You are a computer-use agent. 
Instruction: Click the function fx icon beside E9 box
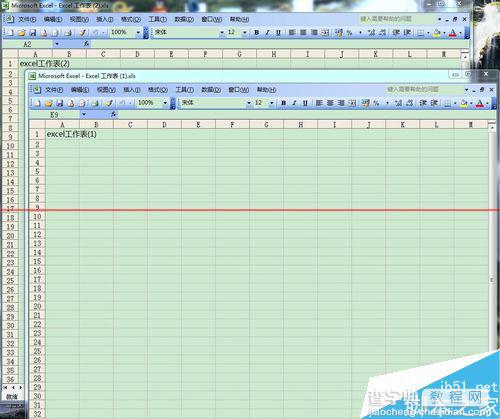click(113, 114)
